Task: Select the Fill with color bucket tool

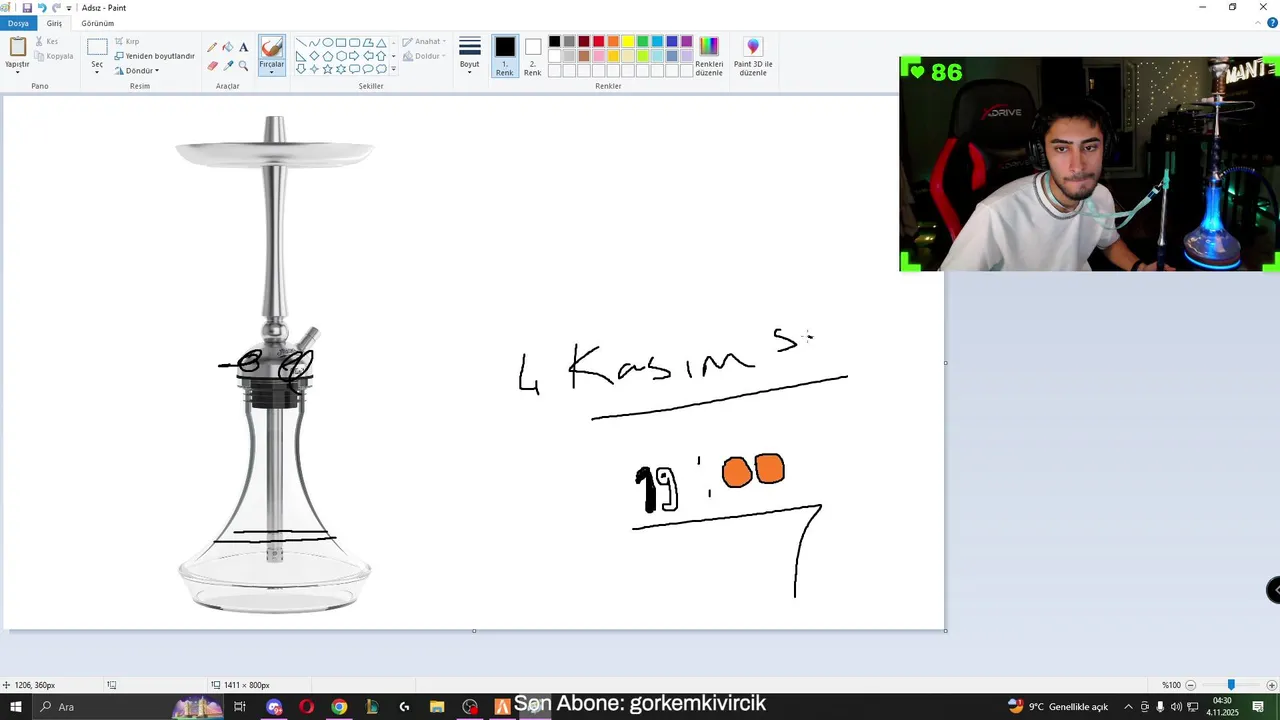Action: (x=228, y=47)
